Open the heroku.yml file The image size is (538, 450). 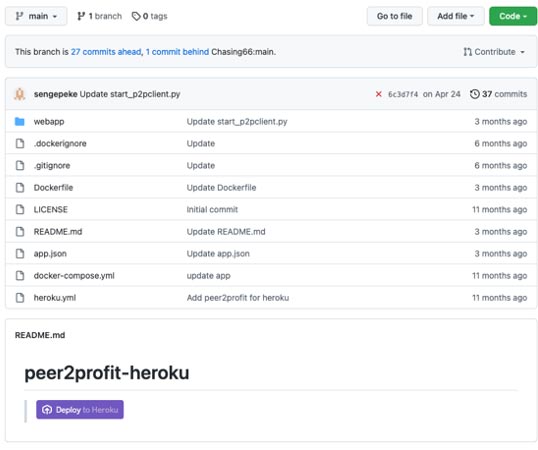[x=55, y=297]
